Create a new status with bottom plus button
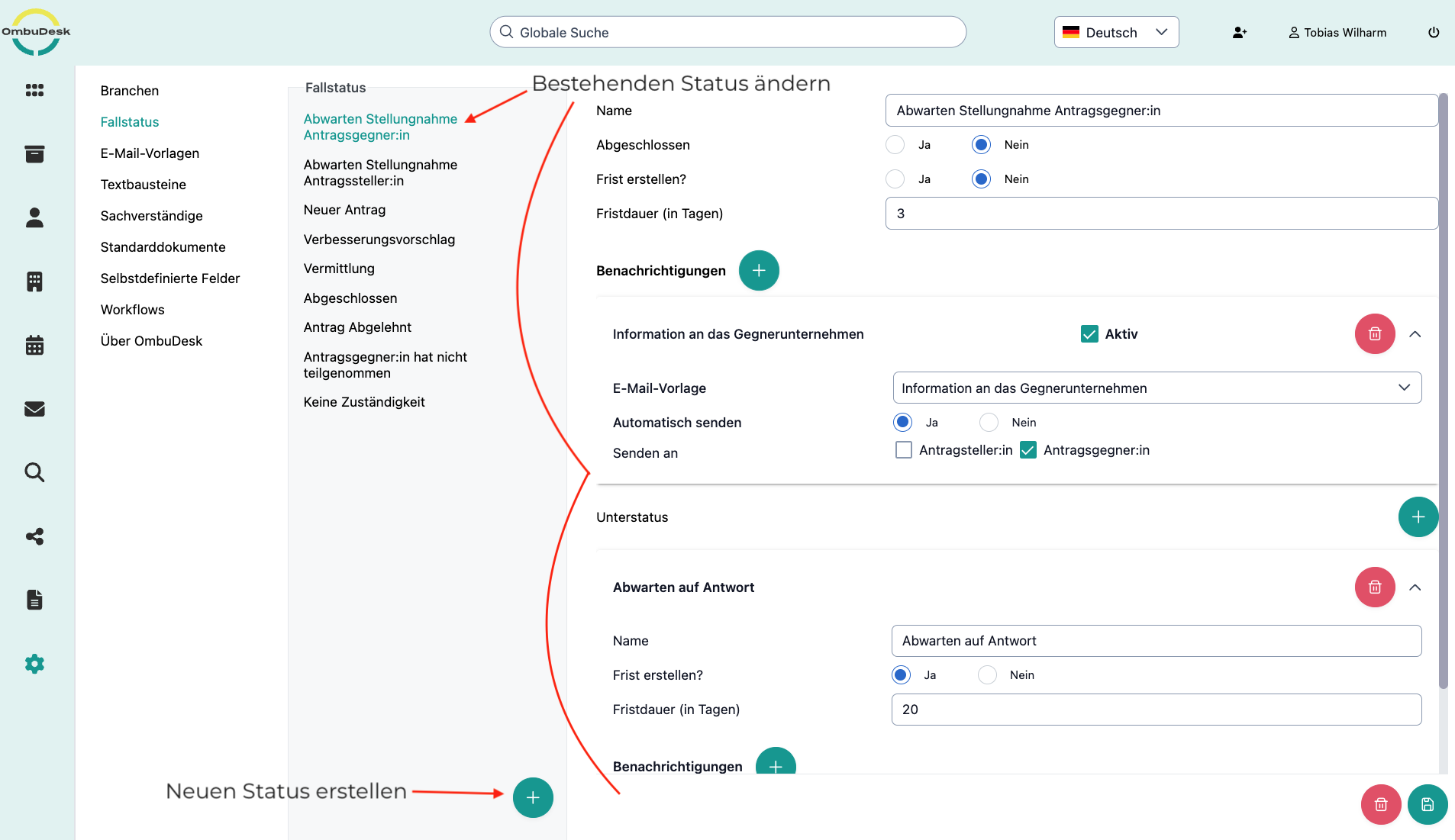The height and width of the screenshot is (840, 1455). pos(533,798)
